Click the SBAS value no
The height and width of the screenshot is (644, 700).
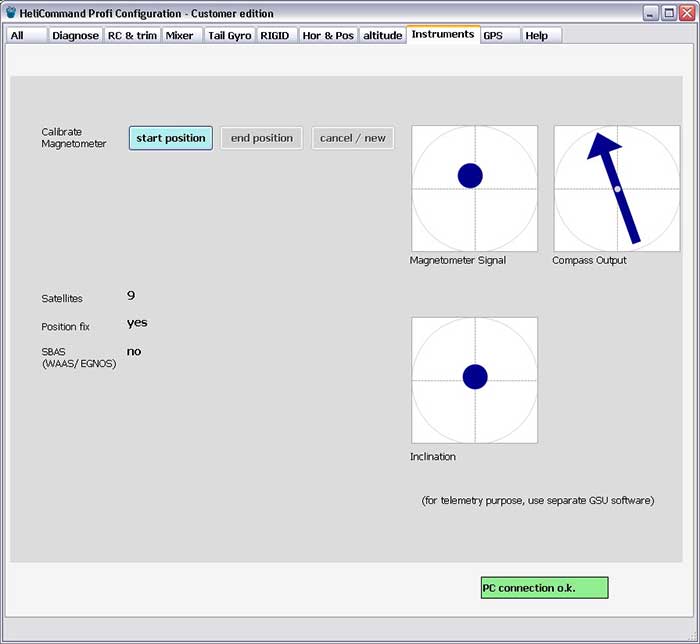(134, 351)
